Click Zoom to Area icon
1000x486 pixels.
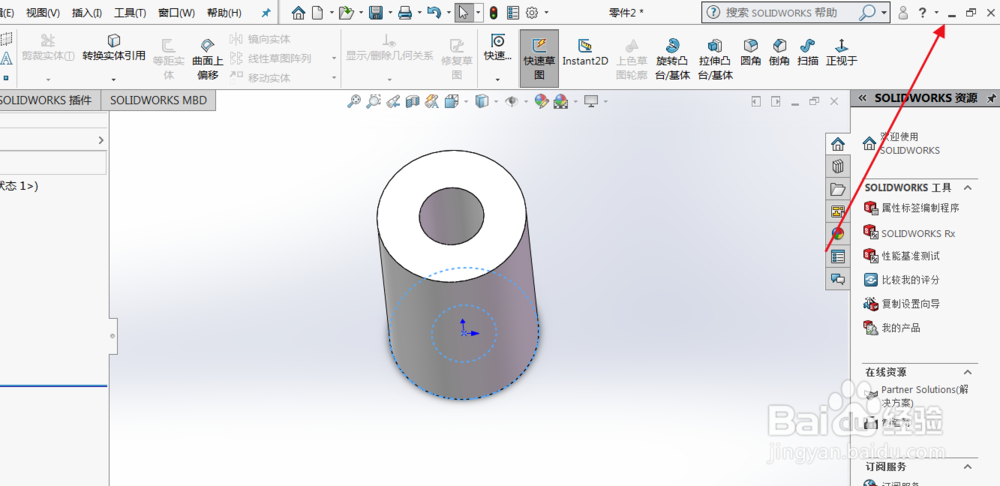[374, 101]
